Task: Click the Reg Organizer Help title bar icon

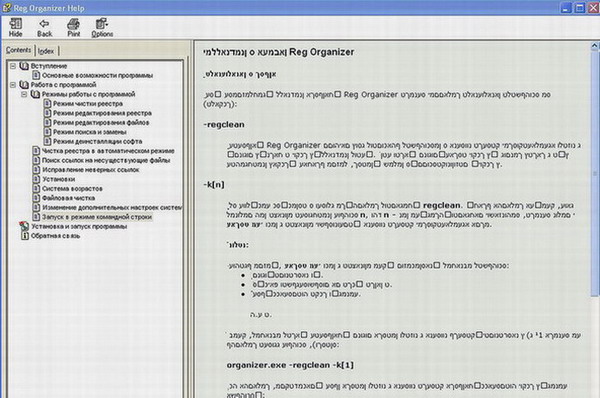Action: tap(7, 8)
